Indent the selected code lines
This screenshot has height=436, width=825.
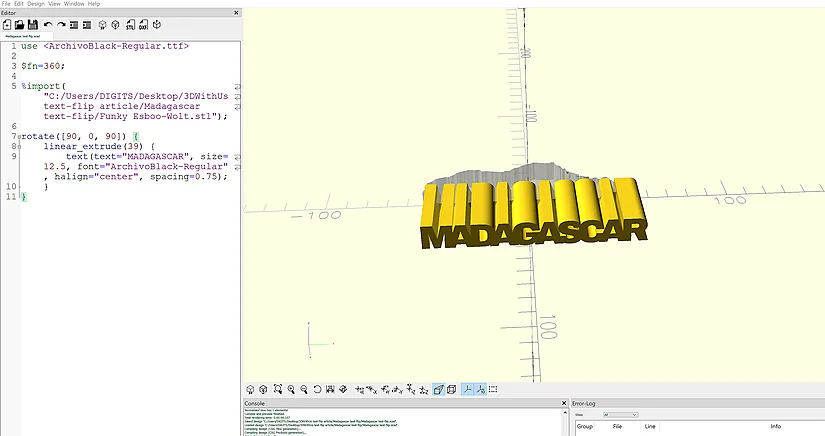(87, 25)
